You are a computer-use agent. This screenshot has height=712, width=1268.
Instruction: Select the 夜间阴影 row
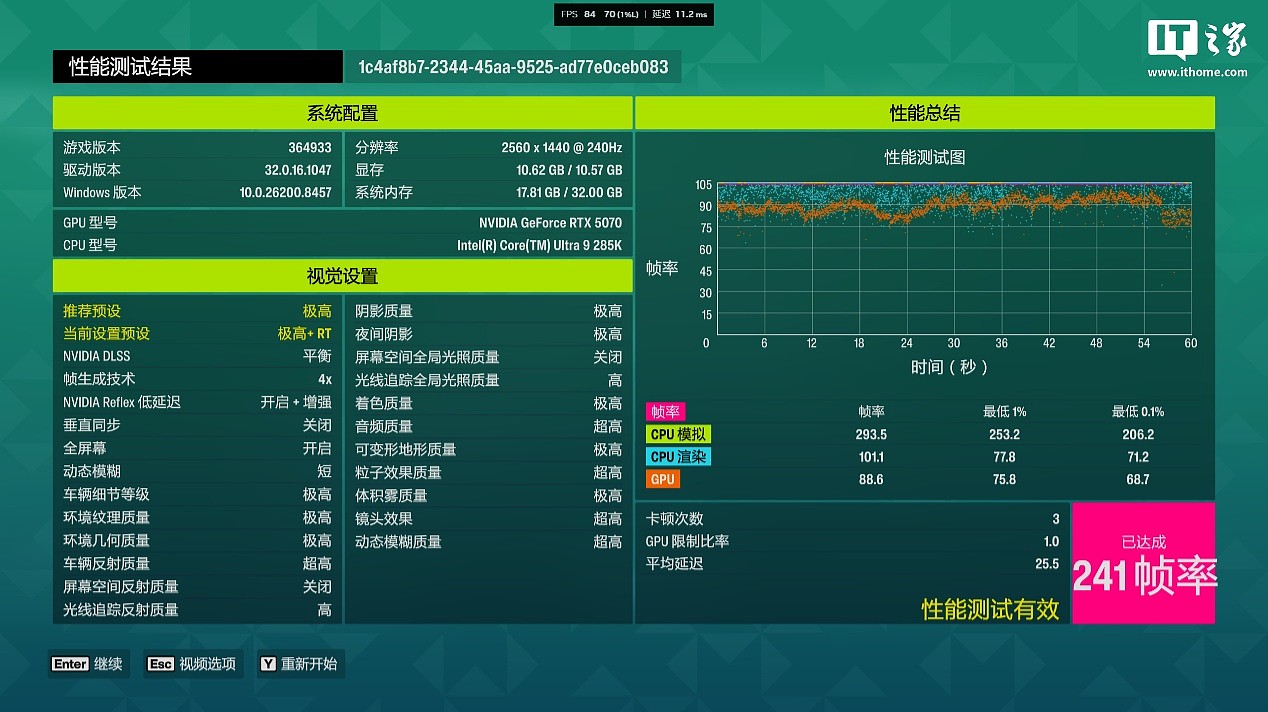click(x=488, y=334)
